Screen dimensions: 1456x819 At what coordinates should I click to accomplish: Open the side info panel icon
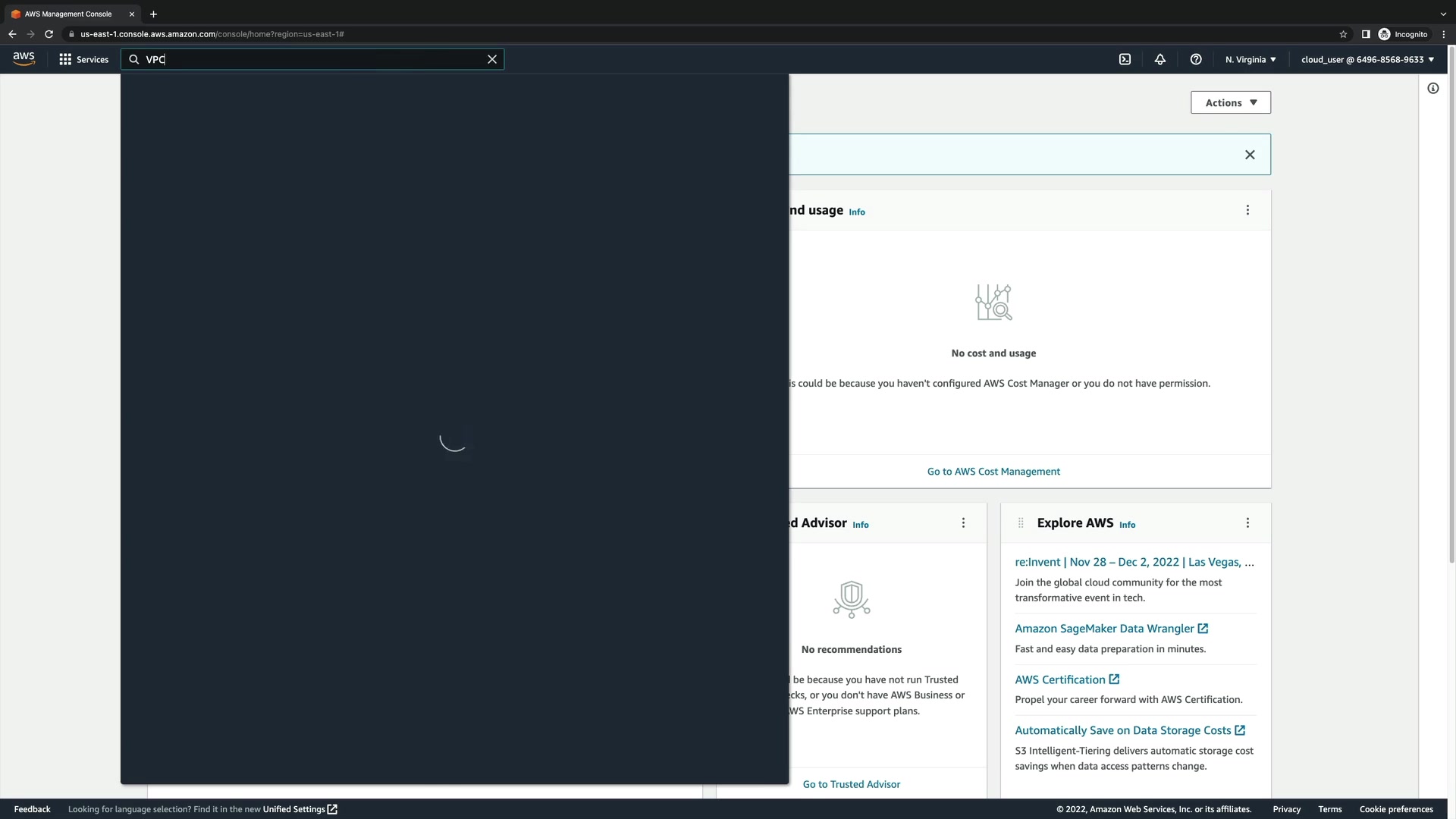pyautogui.click(x=1432, y=88)
